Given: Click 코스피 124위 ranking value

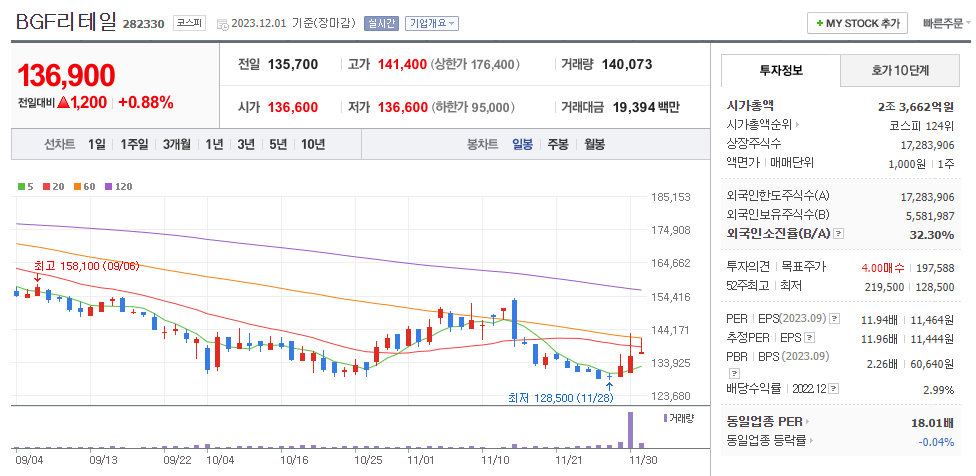Looking at the screenshot, I should point(924,125).
